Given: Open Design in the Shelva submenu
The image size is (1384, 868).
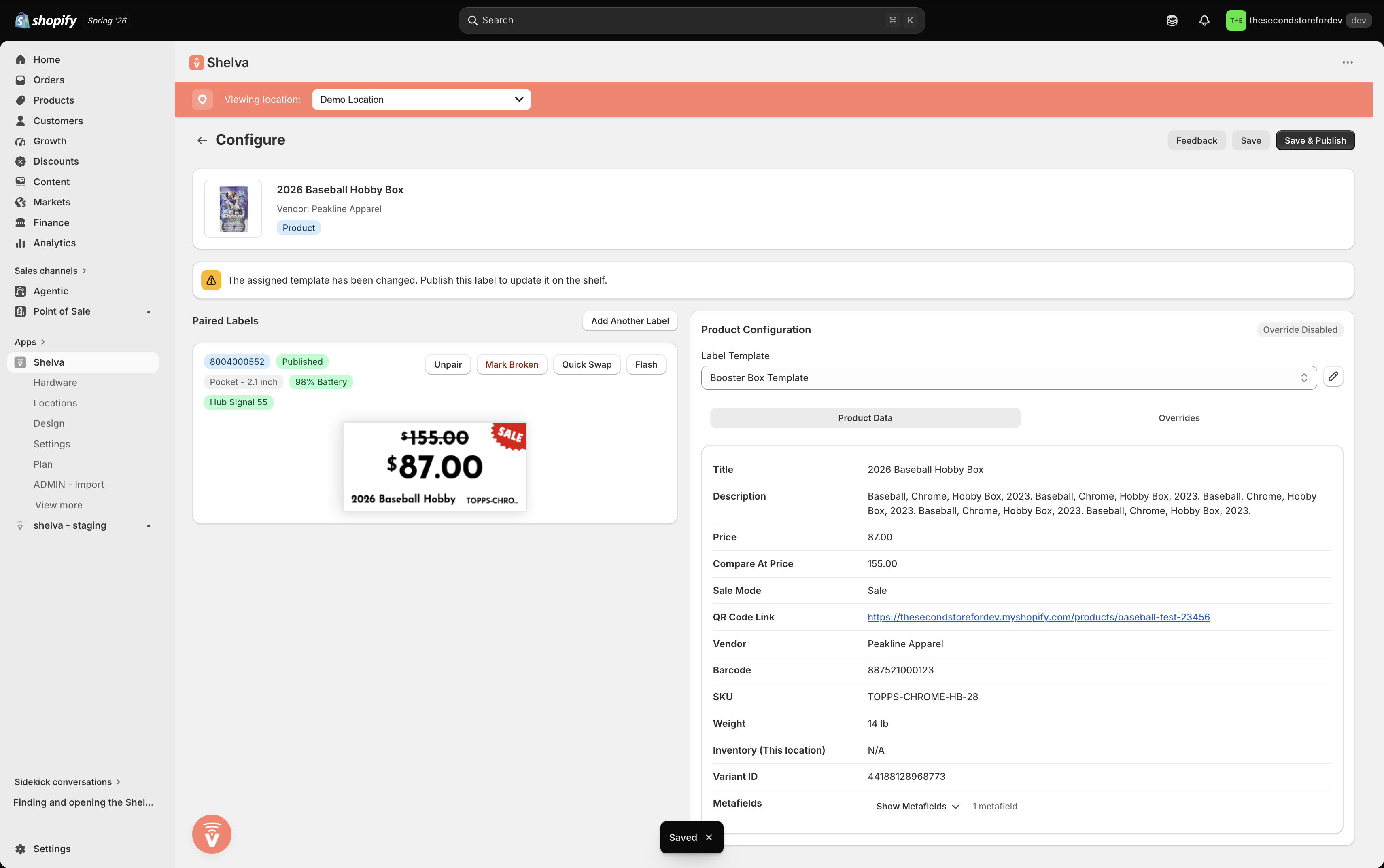Looking at the screenshot, I should click(x=49, y=423).
